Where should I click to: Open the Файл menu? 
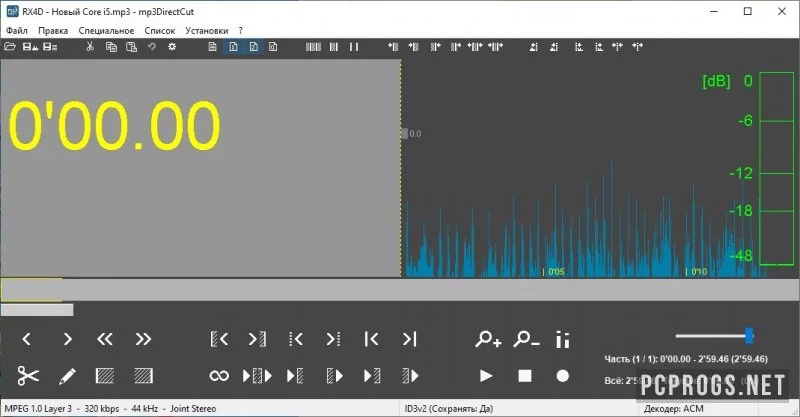pos(17,31)
